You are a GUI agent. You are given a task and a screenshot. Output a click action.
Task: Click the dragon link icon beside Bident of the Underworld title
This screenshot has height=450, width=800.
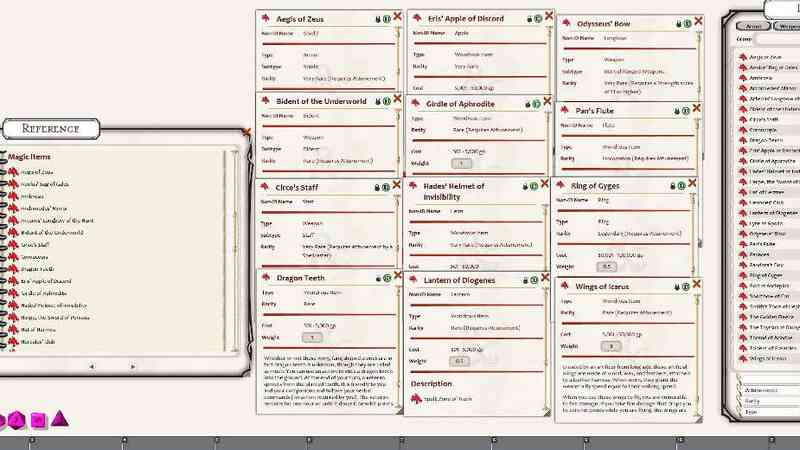point(265,102)
